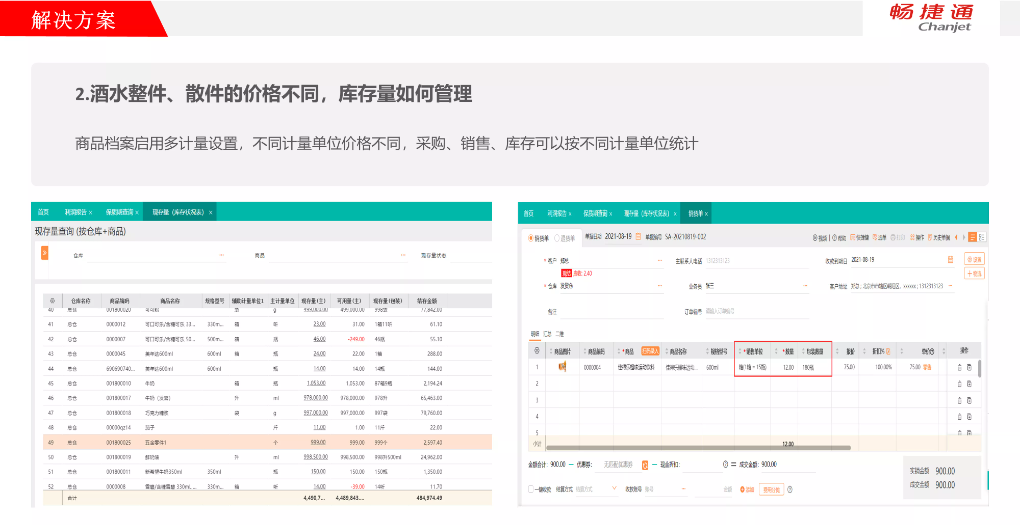Viewport: 1020px width, 525px height.
Task: Switch to the alternate layout view icon beside the orange one
Action: (x=982, y=237)
